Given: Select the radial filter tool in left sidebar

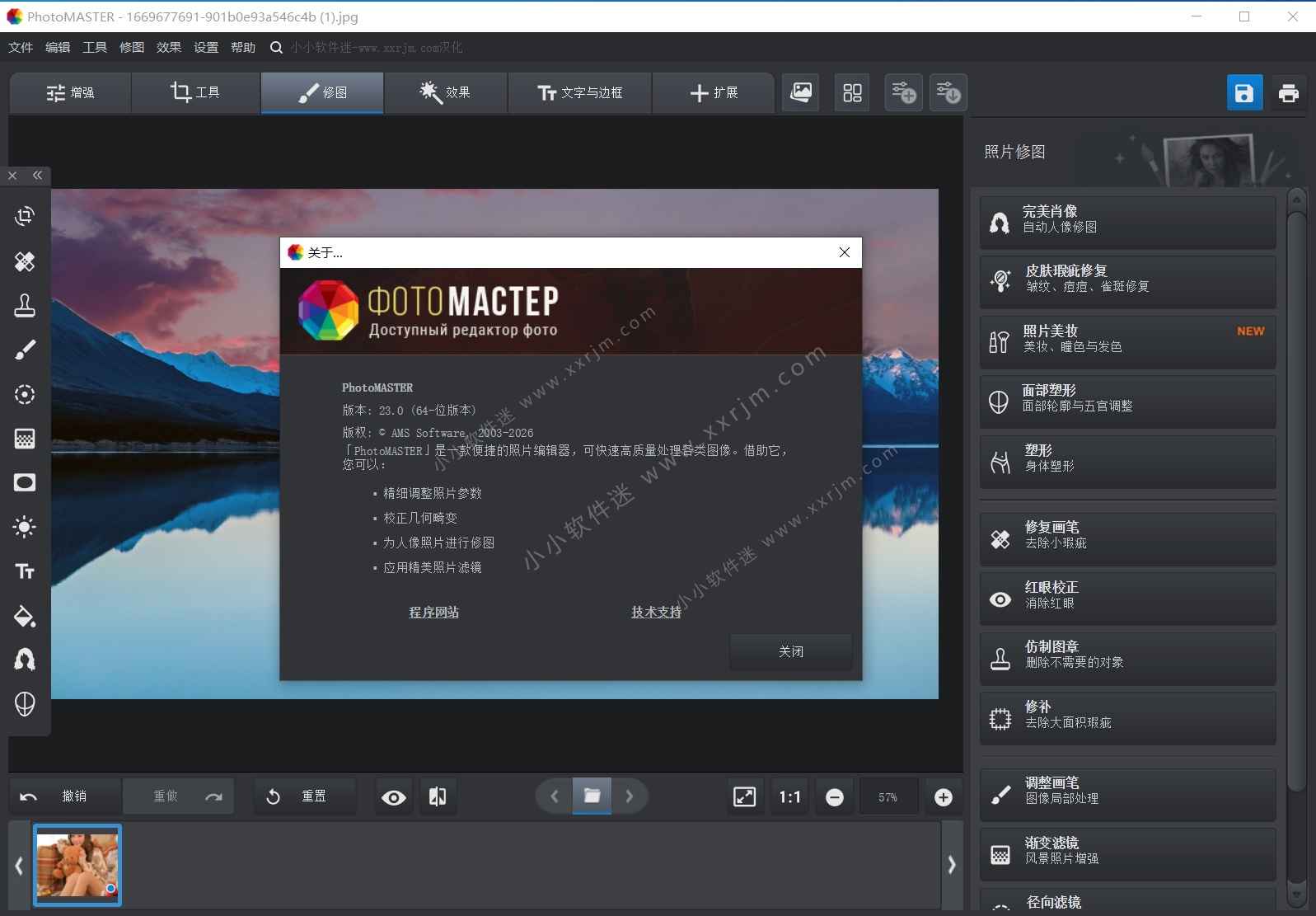Looking at the screenshot, I should tap(25, 394).
